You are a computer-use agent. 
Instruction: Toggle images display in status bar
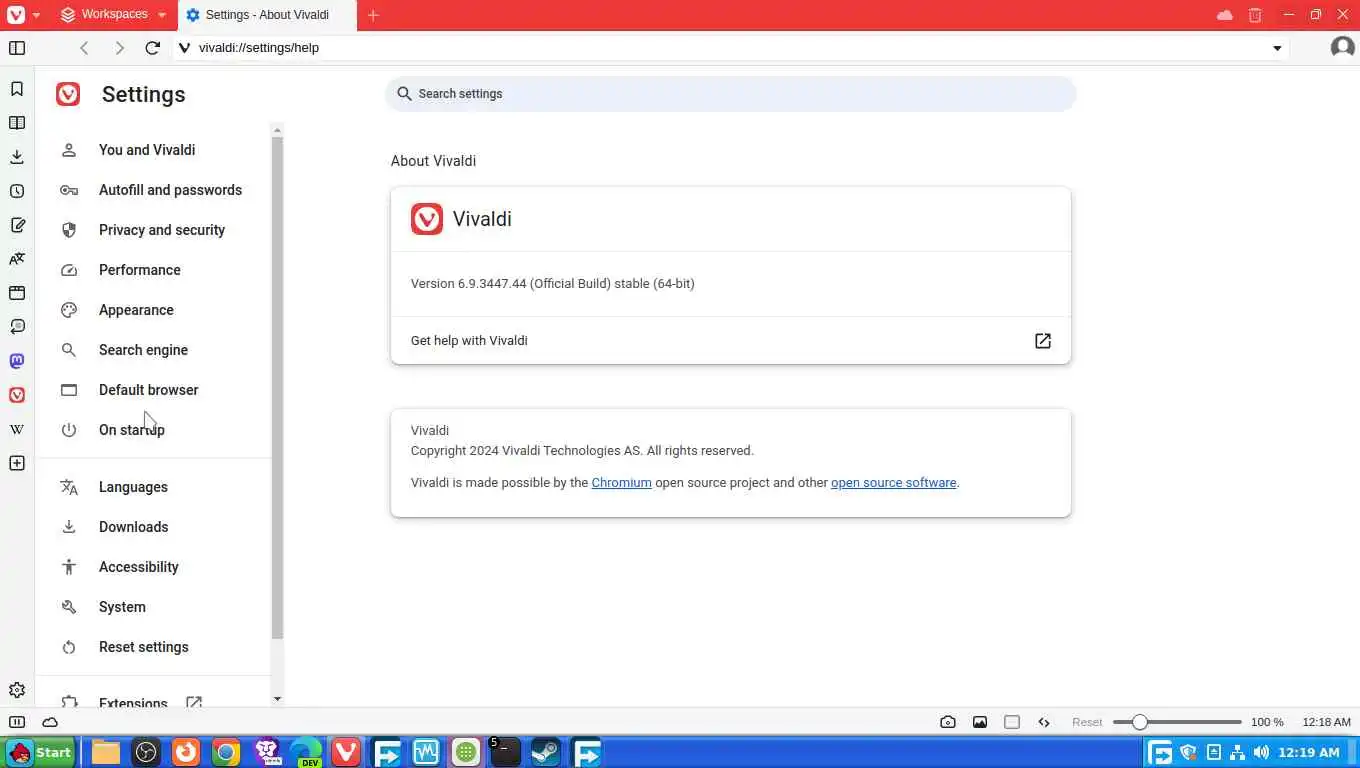point(980,722)
